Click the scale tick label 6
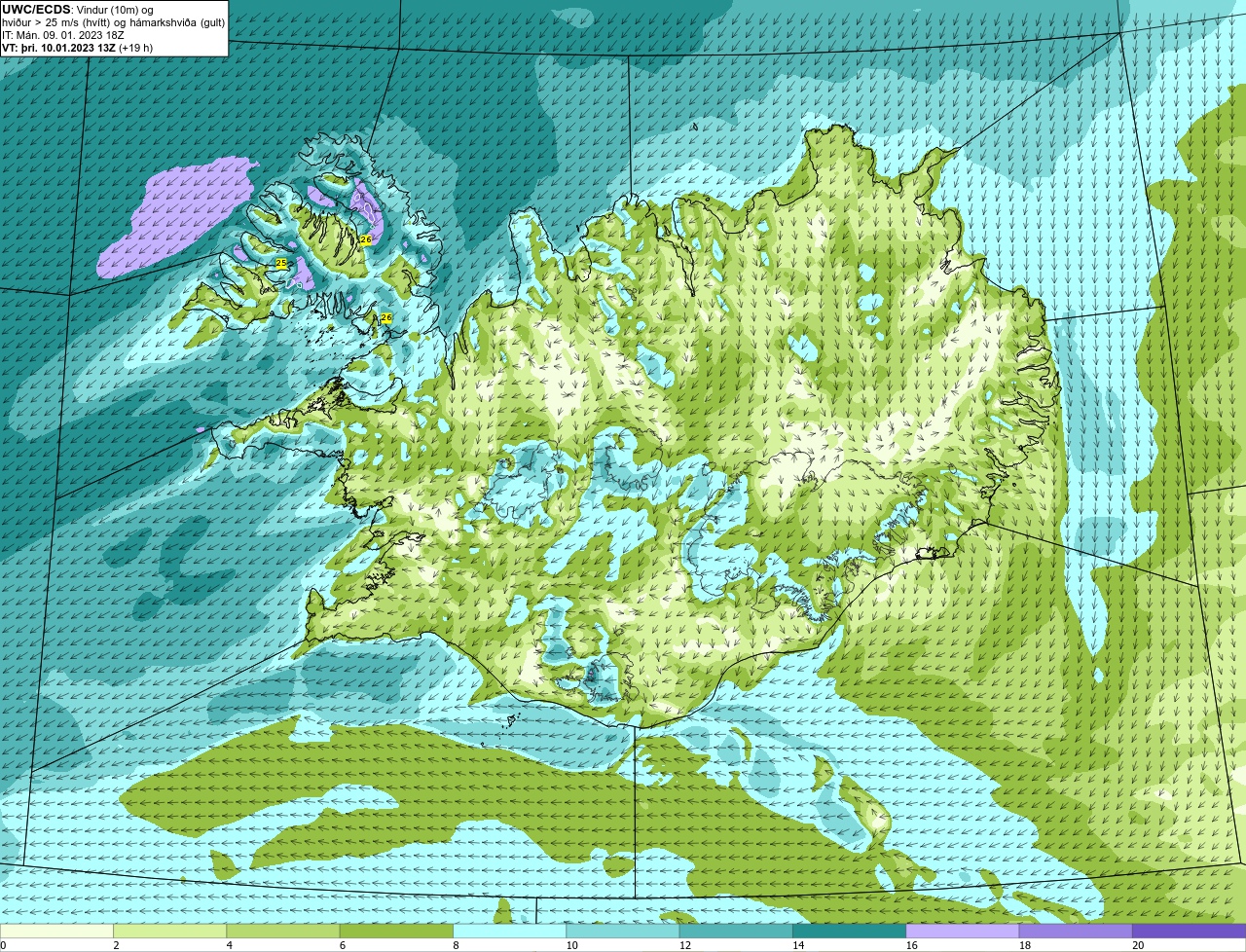The height and width of the screenshot is (952, 1246). (342, 945)
